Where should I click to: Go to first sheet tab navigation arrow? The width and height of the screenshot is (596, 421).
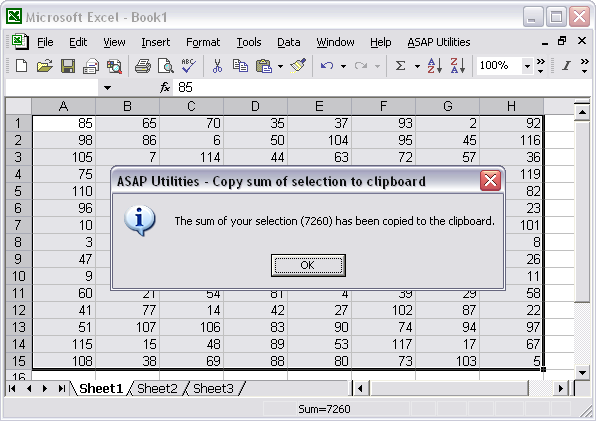tap(12, 388)
